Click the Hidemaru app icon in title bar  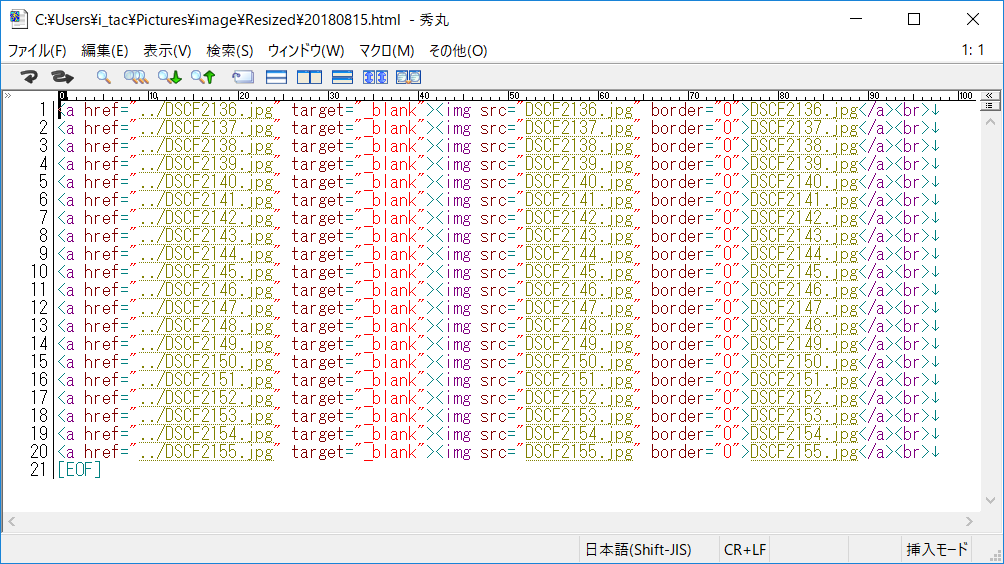[x=19, y=19]
